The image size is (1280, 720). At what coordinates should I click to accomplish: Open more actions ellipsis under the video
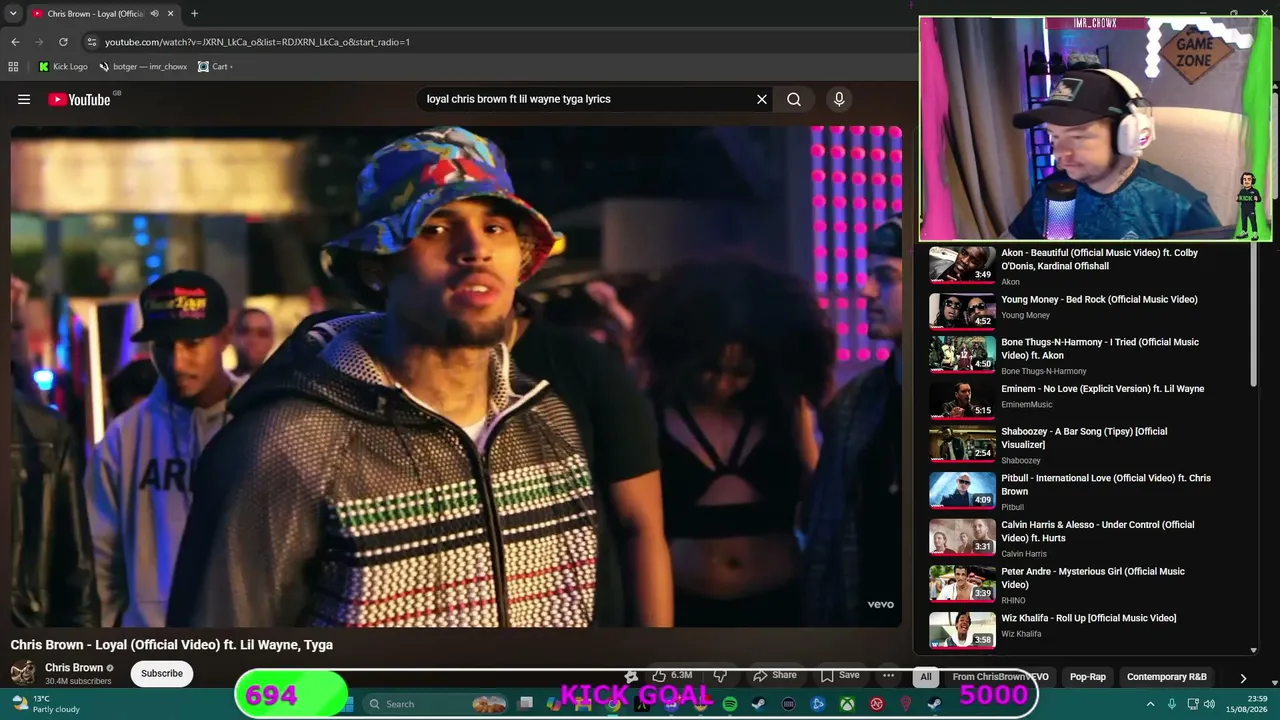click(888, 676)
